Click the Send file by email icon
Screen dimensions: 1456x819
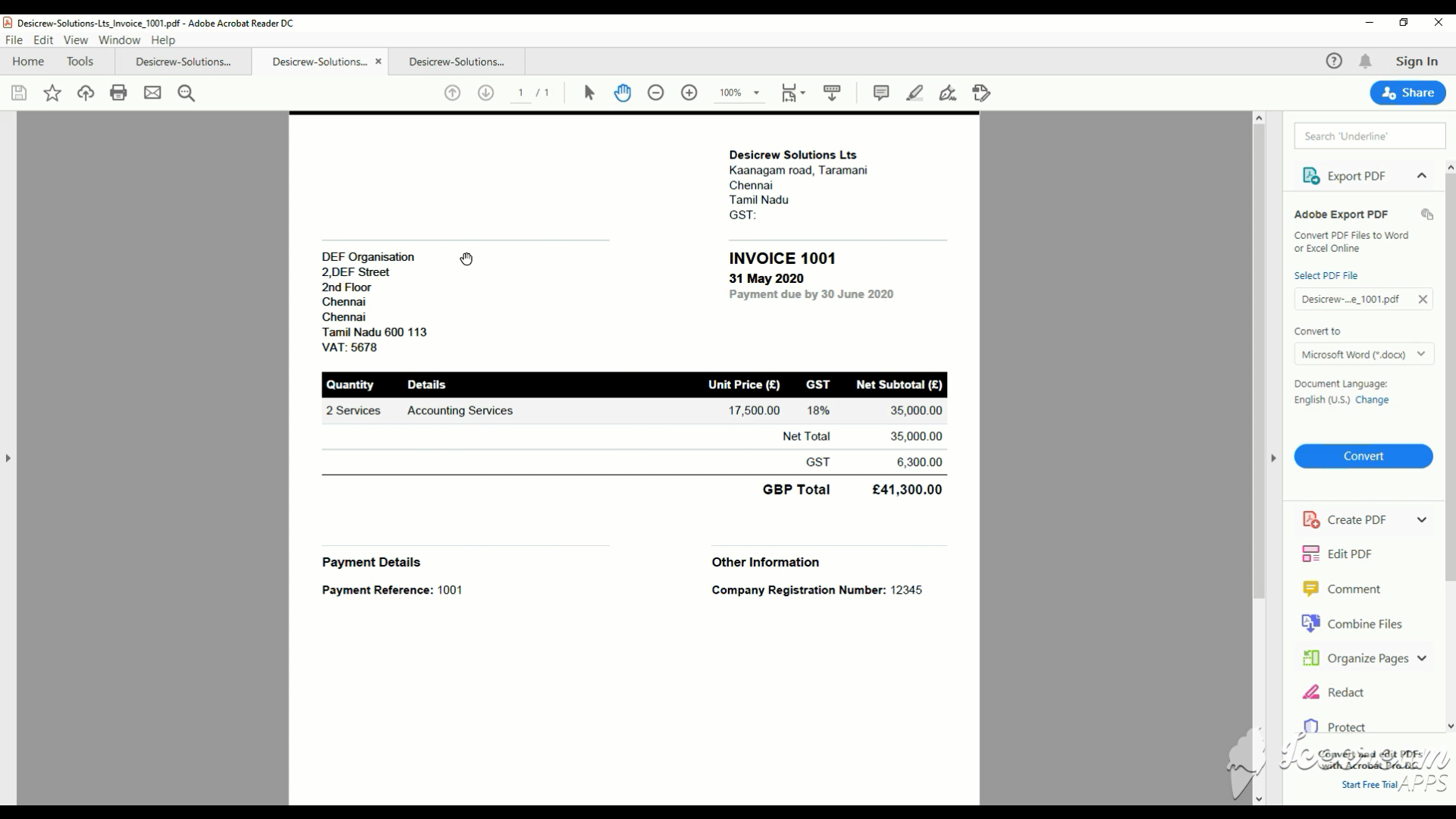pos(152,93)
